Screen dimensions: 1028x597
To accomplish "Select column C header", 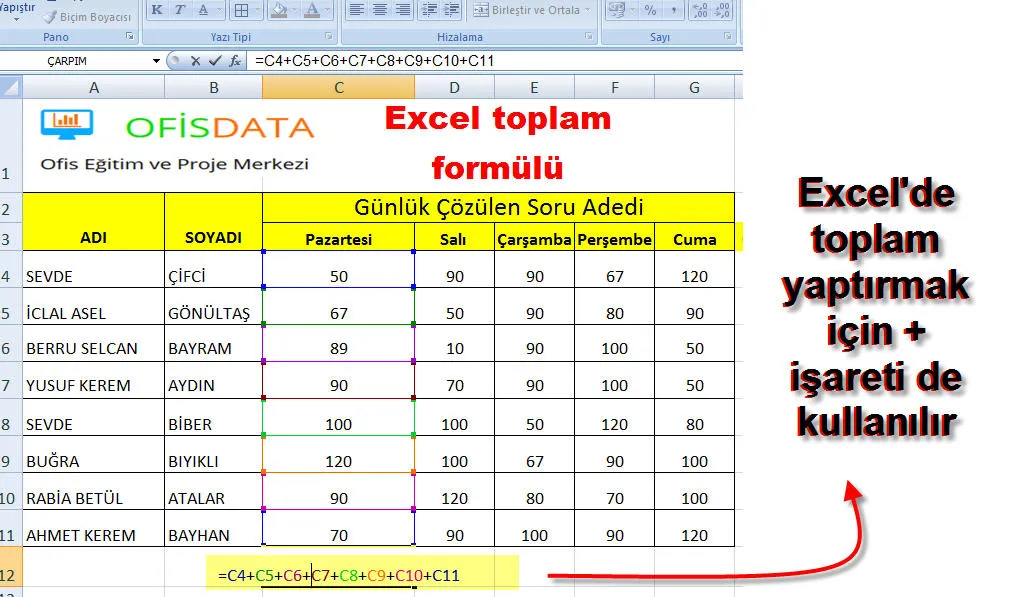I will 338,88.
